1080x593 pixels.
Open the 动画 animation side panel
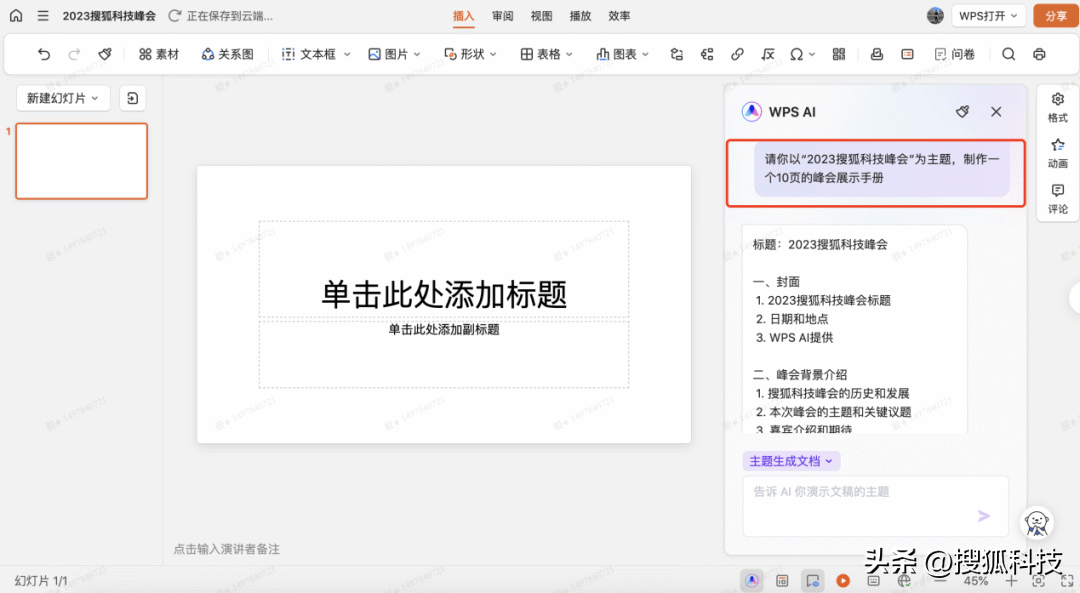pyautogui.click(x=1057, y=153)
